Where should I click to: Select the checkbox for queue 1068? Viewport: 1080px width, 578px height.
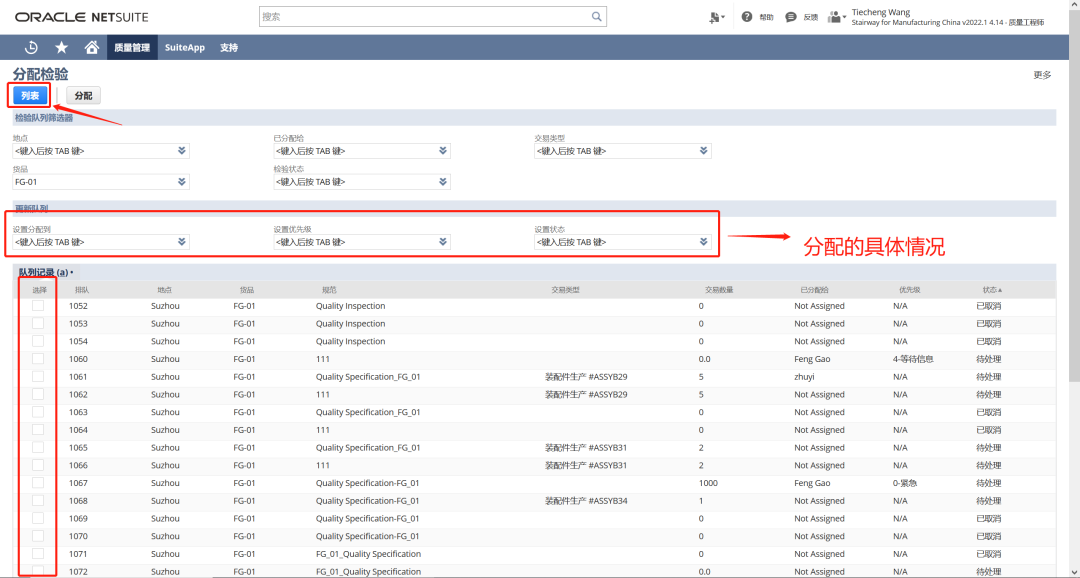click(x=38, y=500)
